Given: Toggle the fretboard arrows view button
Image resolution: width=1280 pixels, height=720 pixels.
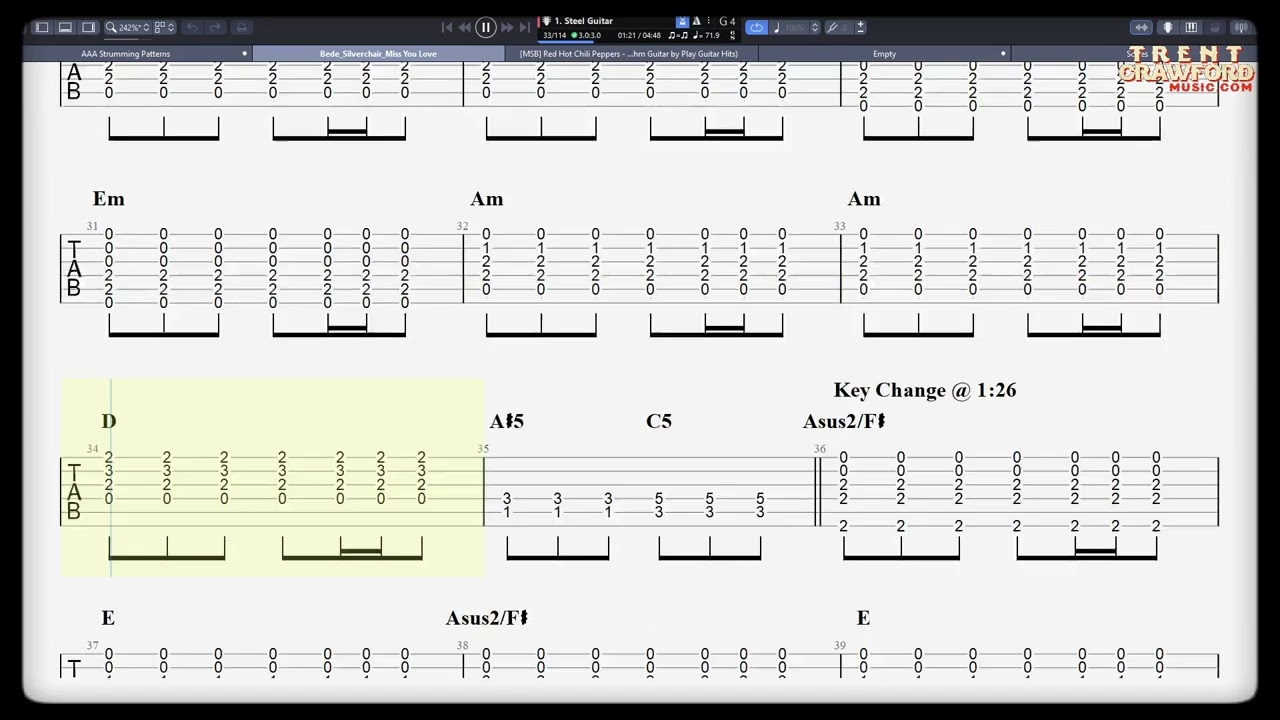Looking at the screenshot, I should [1141, 27].
